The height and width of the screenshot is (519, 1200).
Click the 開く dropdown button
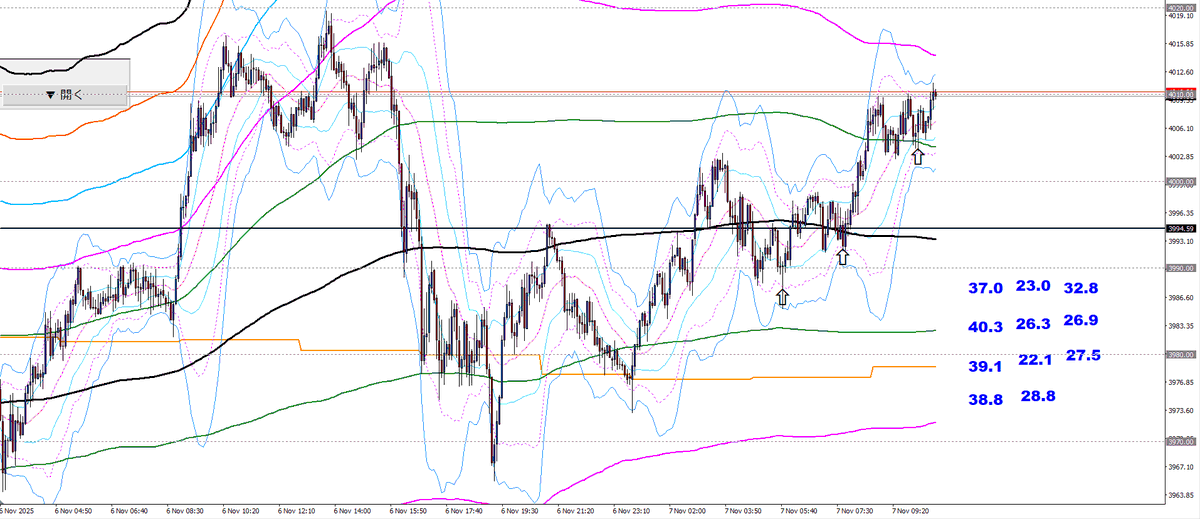64,95
